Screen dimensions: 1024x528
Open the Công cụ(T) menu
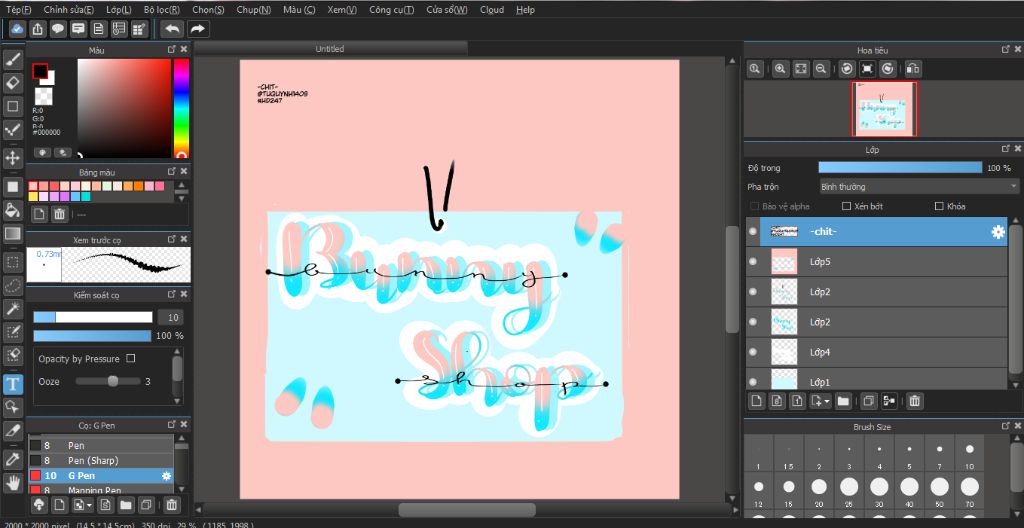[x=391, y=10]
